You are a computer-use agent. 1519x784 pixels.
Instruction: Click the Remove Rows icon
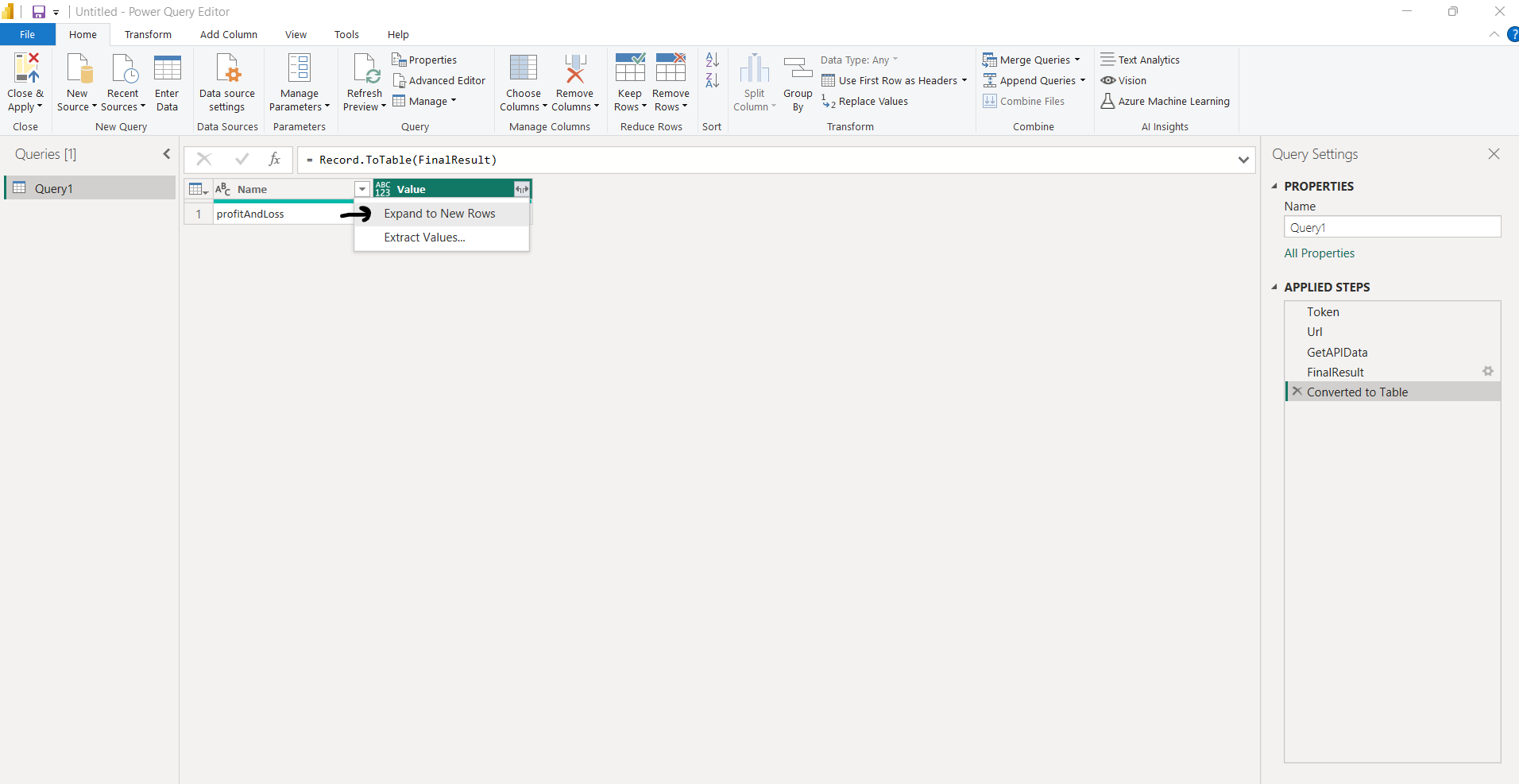click(671, 68)
